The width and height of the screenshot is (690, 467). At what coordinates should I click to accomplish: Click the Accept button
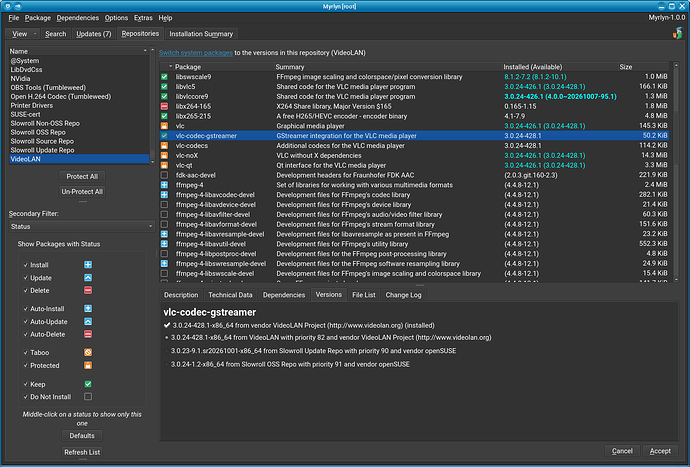coord(660,451)
